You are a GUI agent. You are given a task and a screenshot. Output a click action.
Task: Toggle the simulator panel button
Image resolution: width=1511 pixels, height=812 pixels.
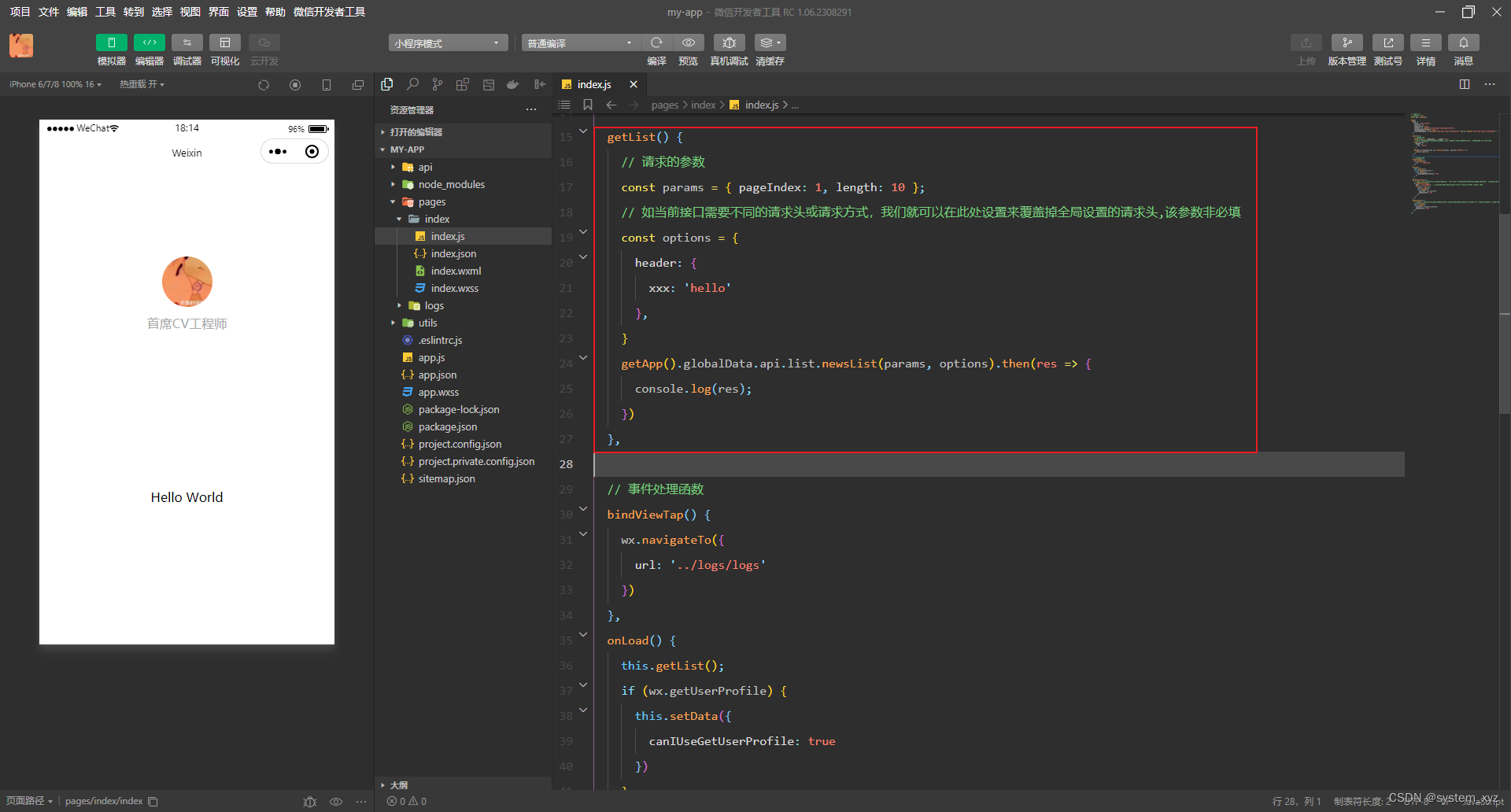pyautogui.click(x=111, y=42)
